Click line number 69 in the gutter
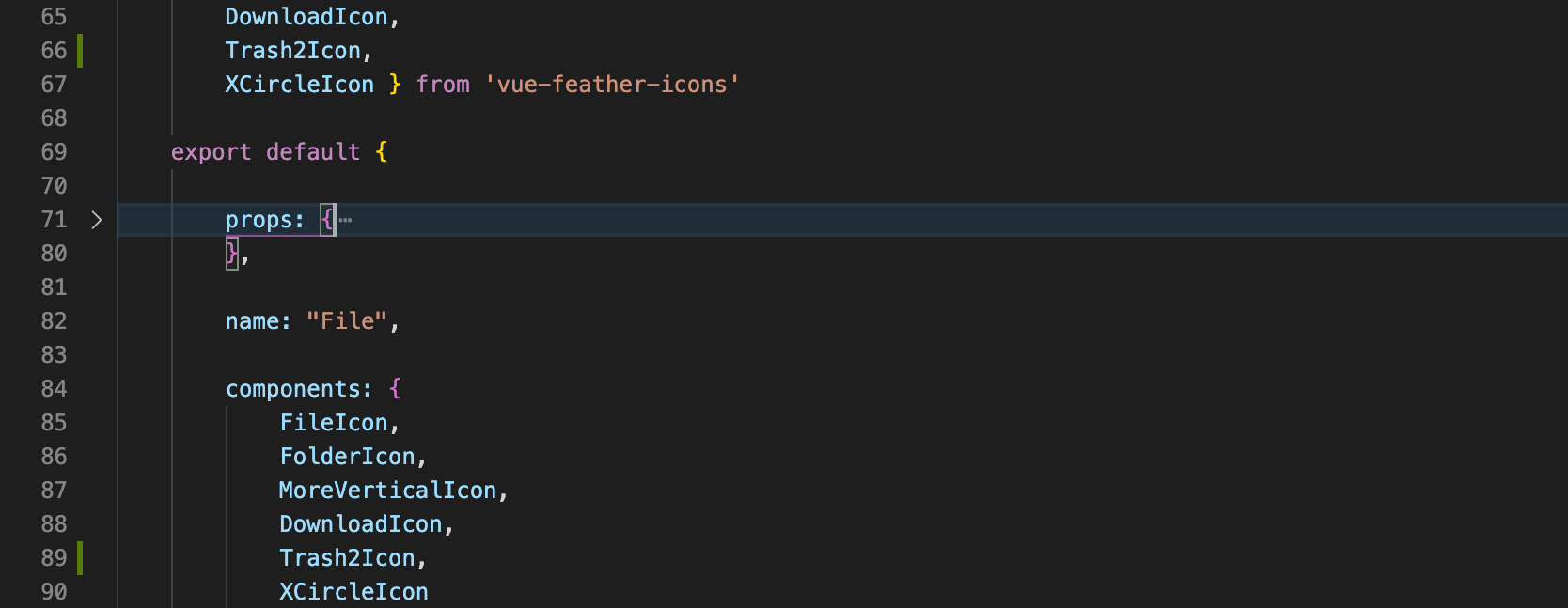 [54, 152]
